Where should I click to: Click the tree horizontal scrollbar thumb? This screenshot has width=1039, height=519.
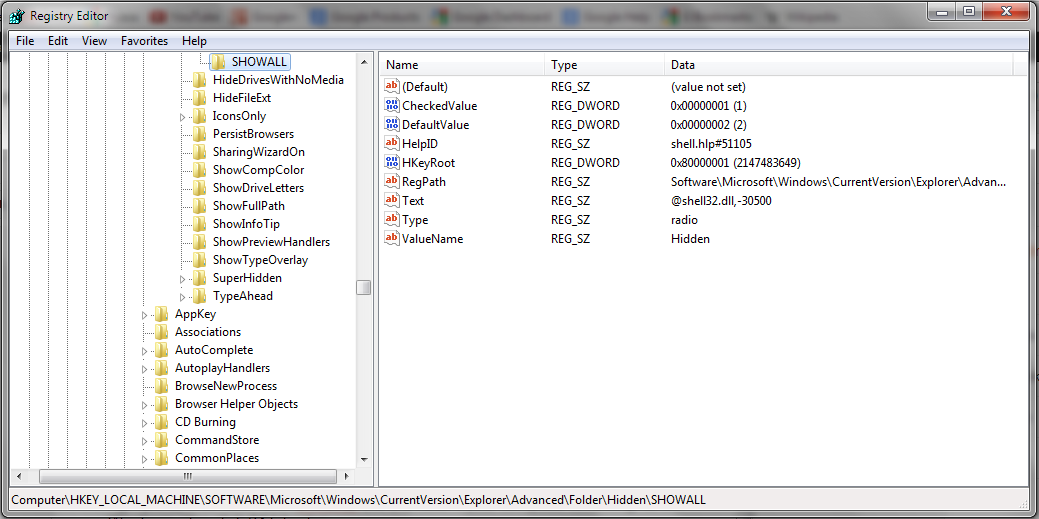click(188, 476)
